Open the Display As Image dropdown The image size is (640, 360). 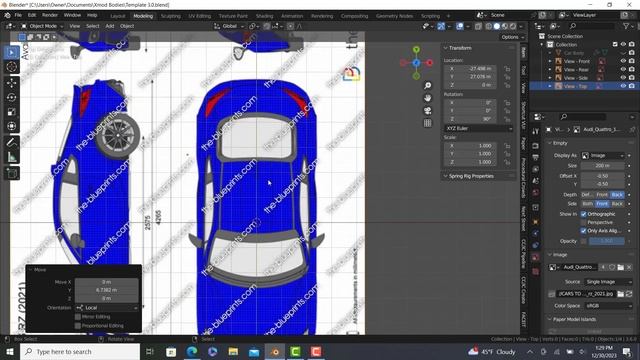(x=602, y=156)
